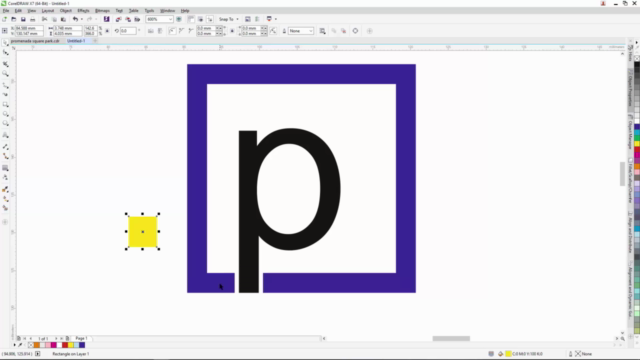Click the yellow fill indicator in status bar
Screen dimensions: 640x360
508,354
